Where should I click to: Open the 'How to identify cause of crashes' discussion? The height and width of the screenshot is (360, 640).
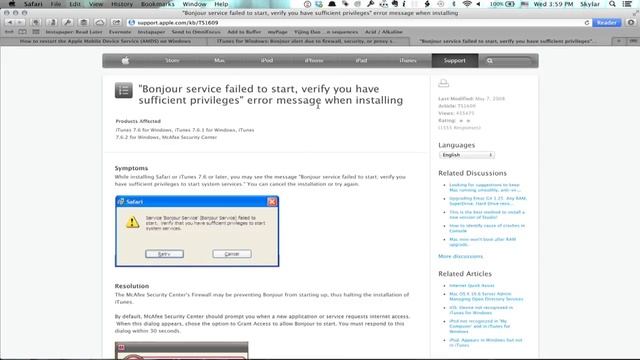click(487, 228)
